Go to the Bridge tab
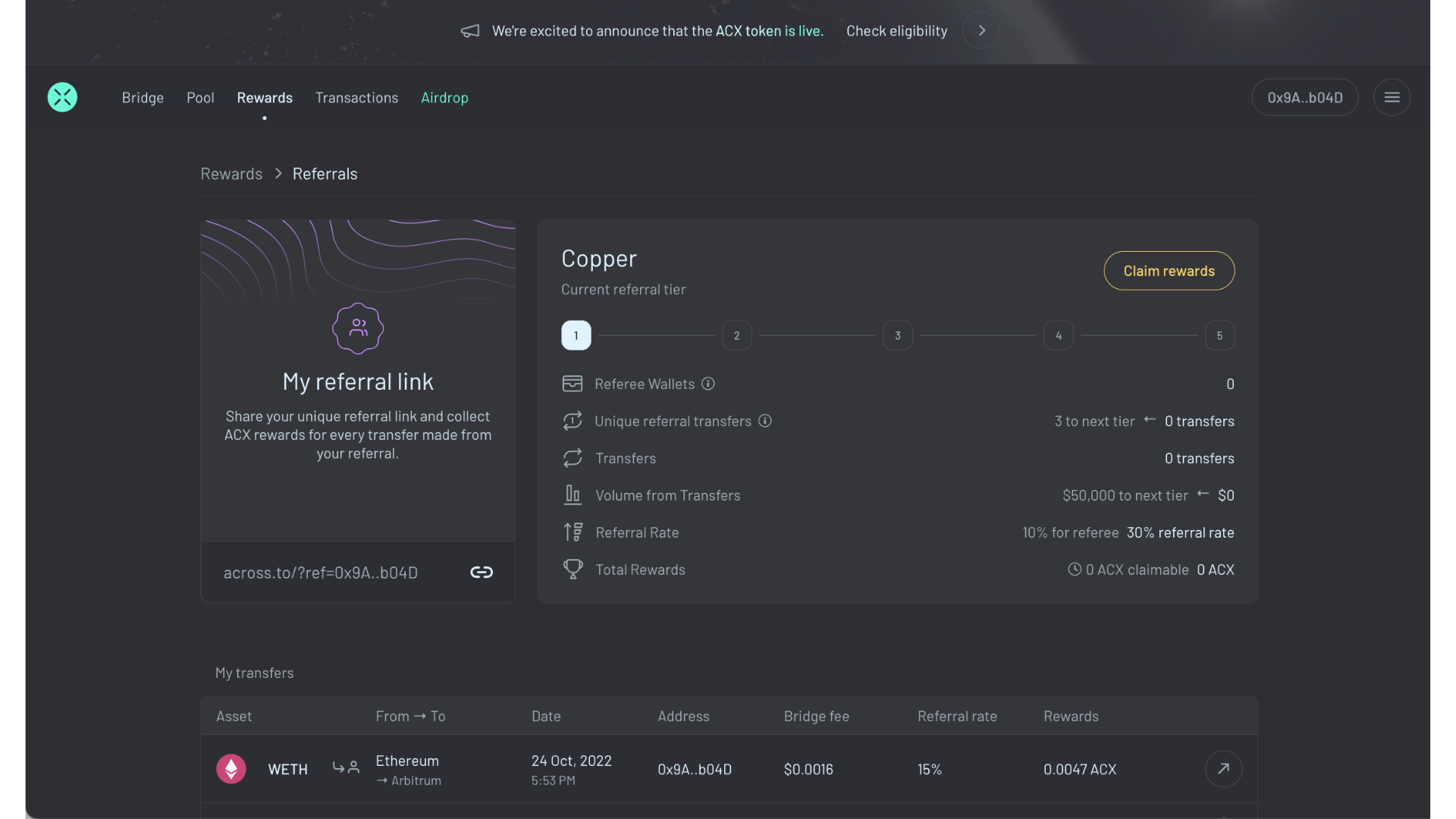 click(x=143, y=98)
